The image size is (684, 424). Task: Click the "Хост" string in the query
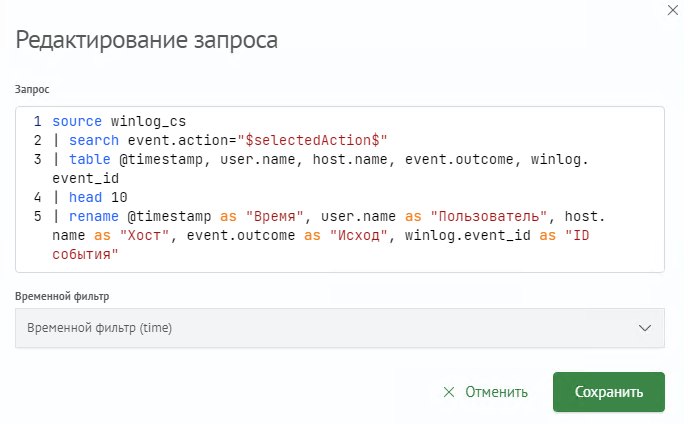point(144,236)
